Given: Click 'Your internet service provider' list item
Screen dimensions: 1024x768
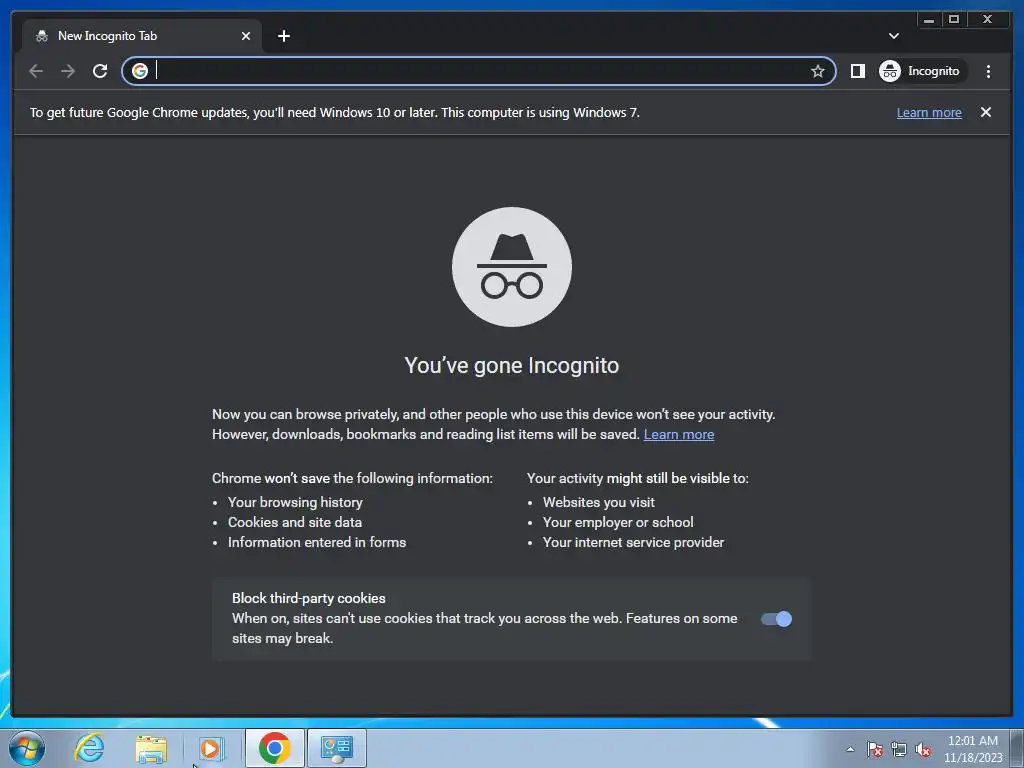Looking at the screenshot, I should 633,542.
